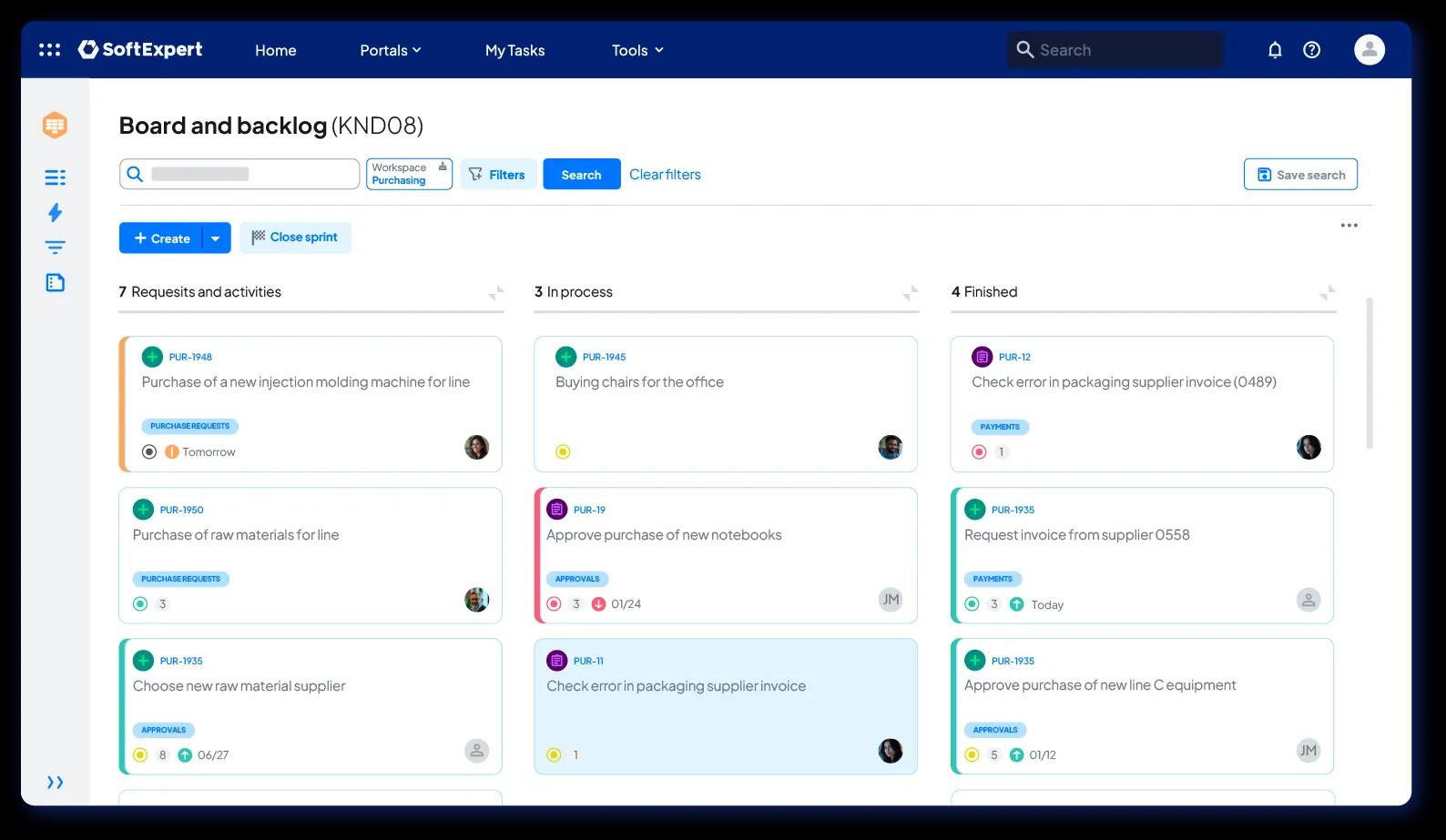Focus the board search input field
The height and width of the screenshot is (840, 1446).
click(239, 174)
